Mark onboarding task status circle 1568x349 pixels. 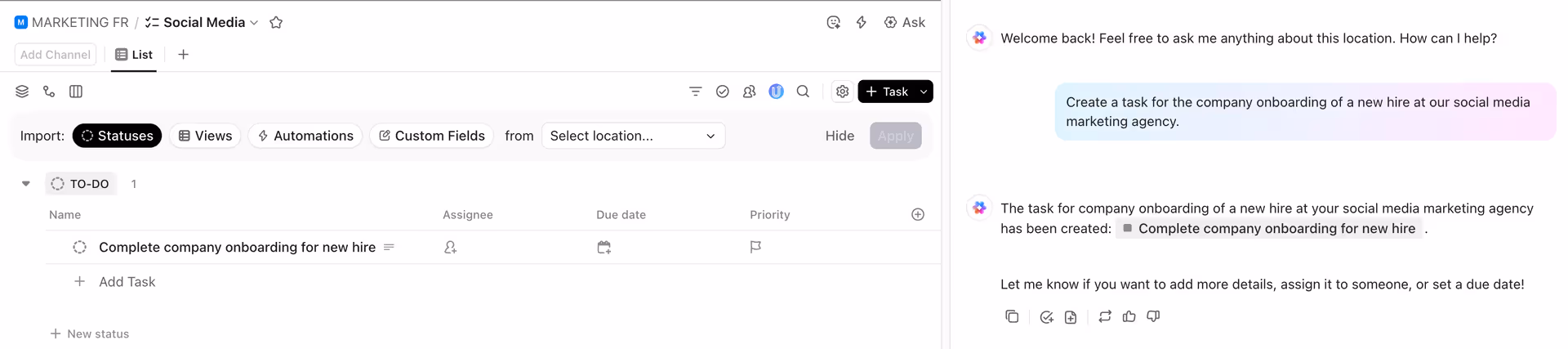[x=79, y=247]
